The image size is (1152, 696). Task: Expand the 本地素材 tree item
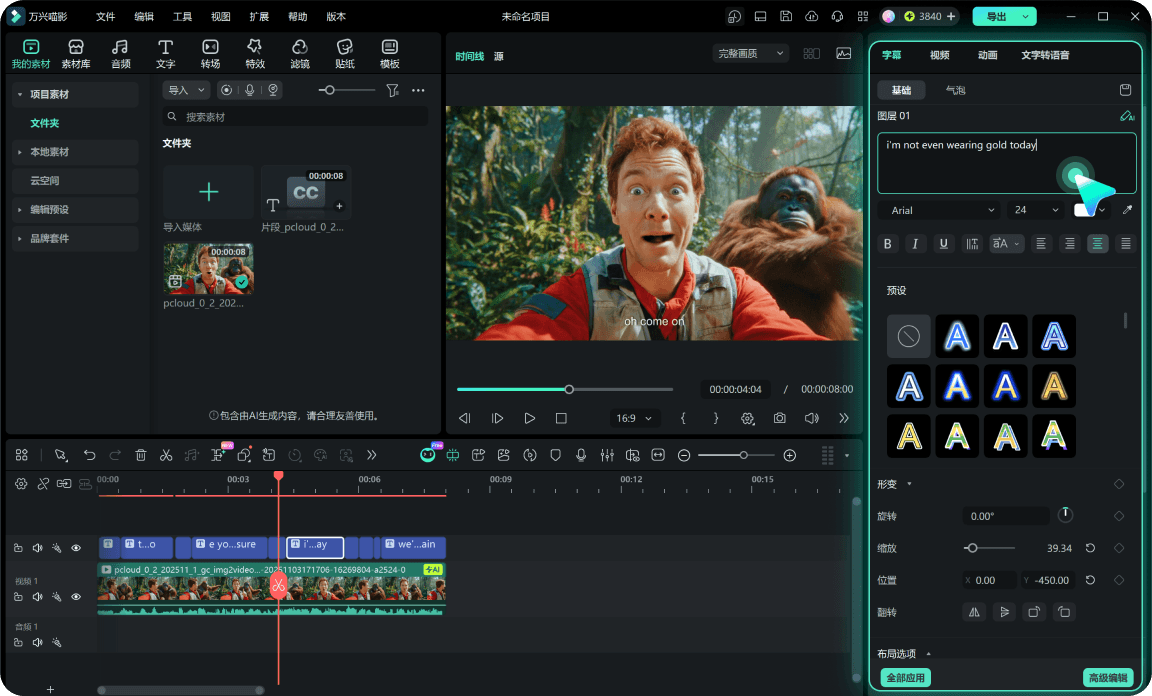coord(20,152)
